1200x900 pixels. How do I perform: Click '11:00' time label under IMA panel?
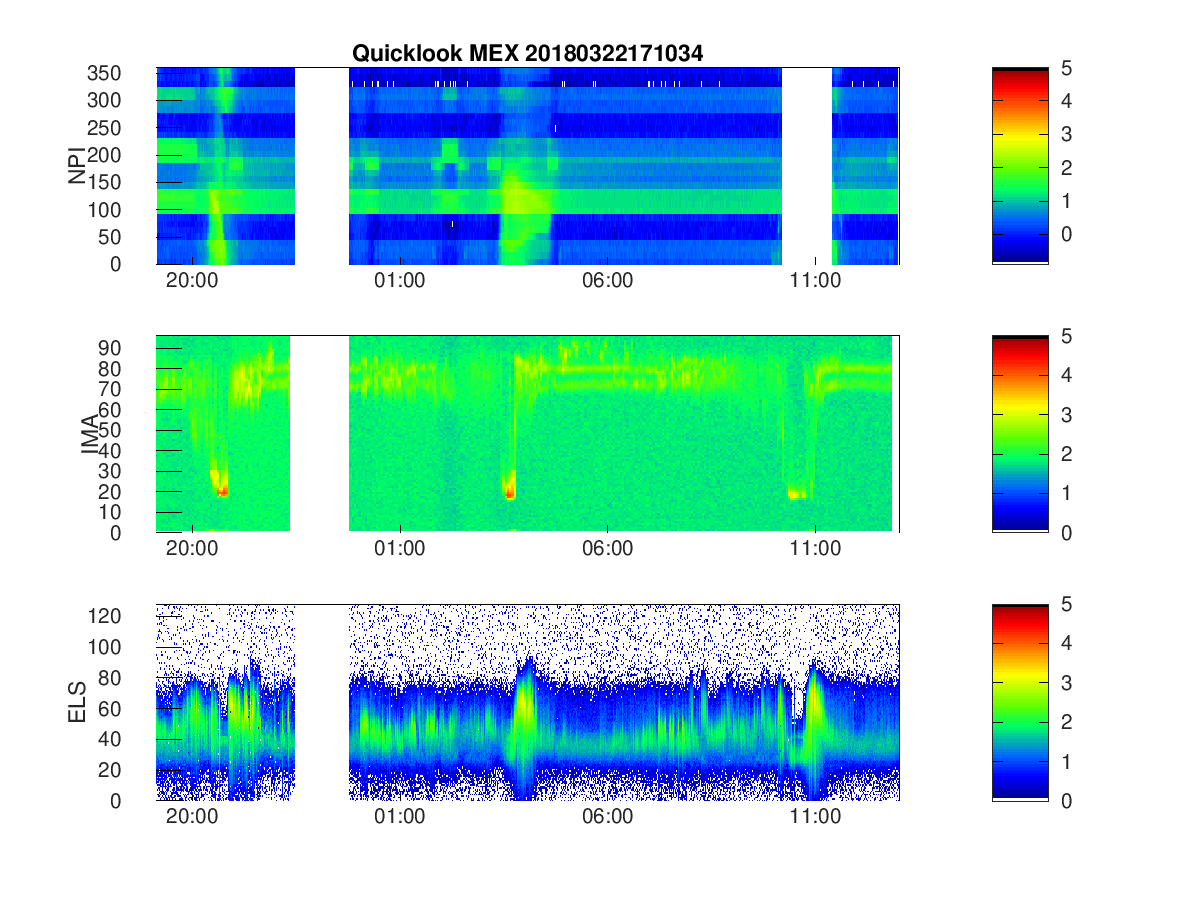tap(816, 550)
